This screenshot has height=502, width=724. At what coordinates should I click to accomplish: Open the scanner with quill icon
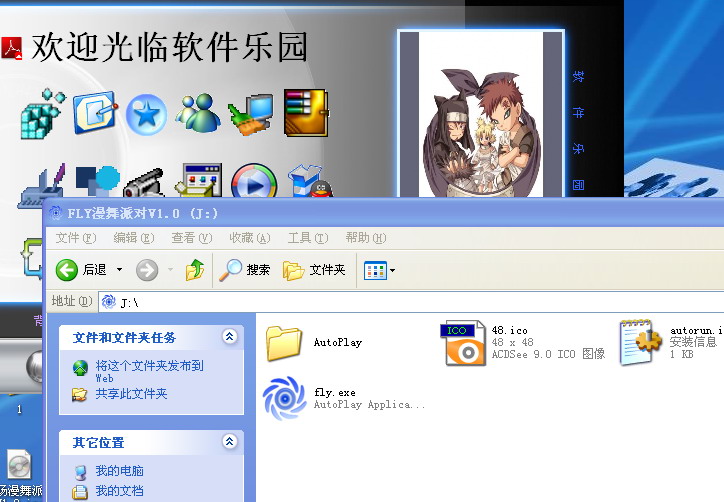tap(41, 185)
